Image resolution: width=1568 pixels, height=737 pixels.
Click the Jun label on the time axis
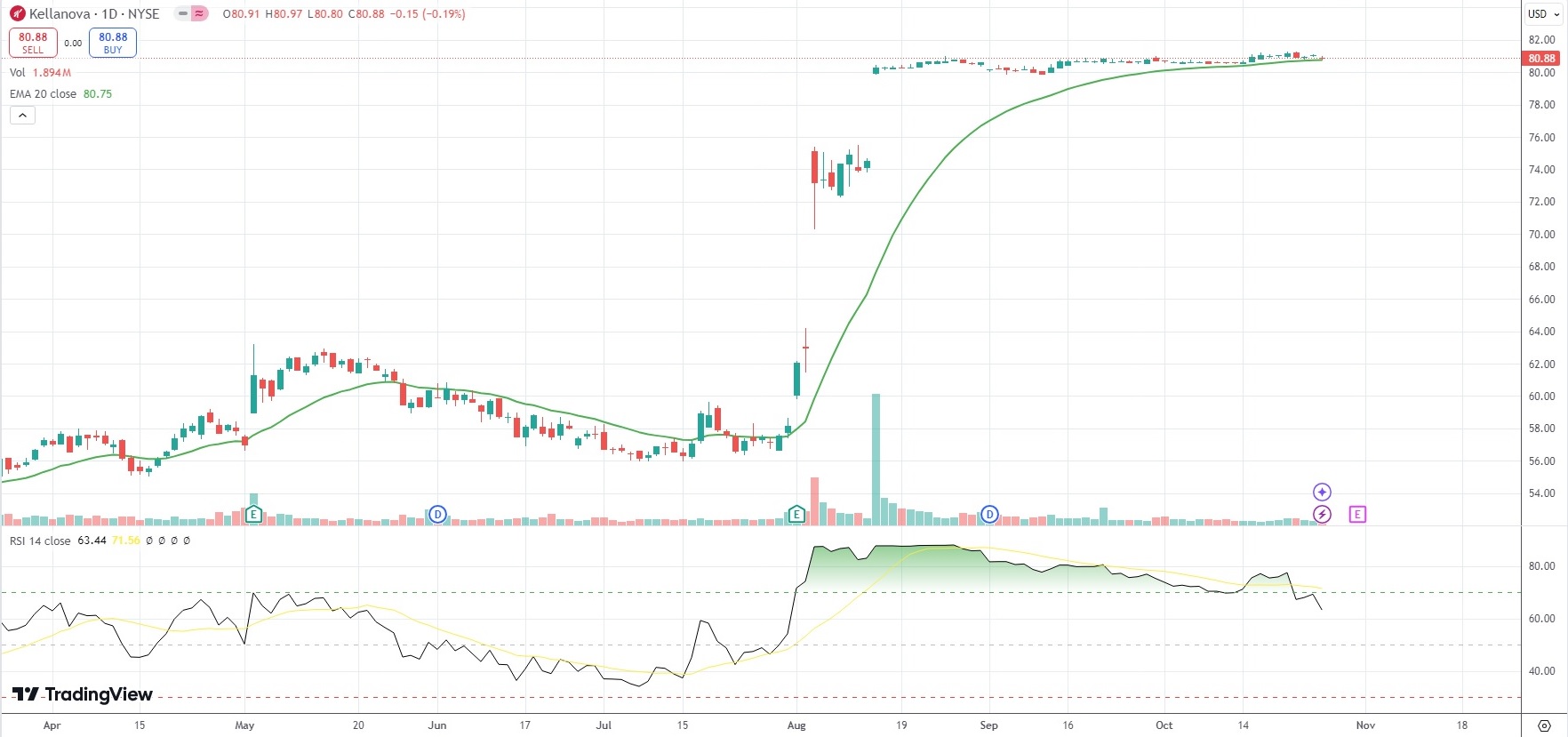click(x=437, y=725)
